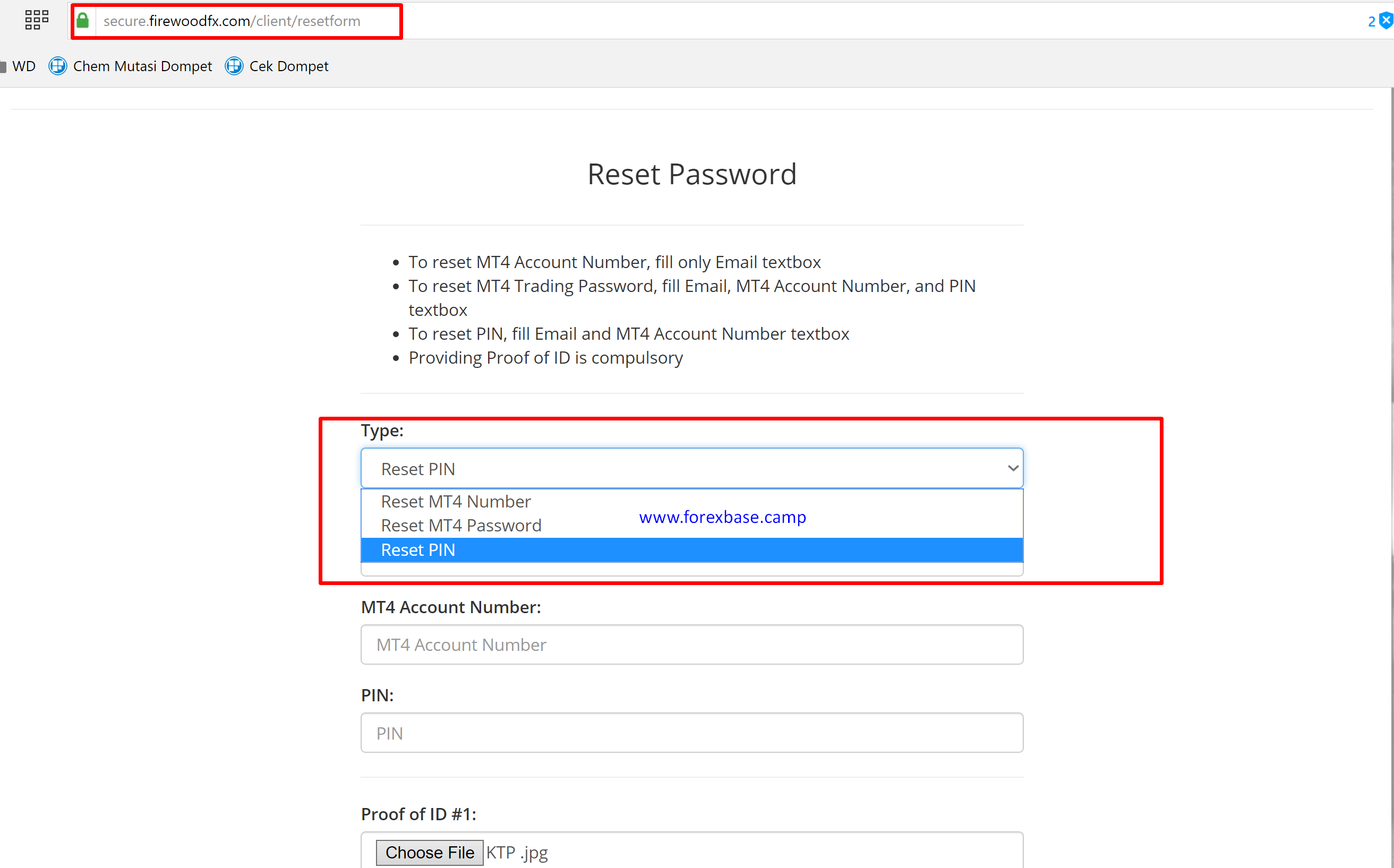Open the Cek Dompet bookmark
Screen dimensions: 1394x868
point(288,66)
